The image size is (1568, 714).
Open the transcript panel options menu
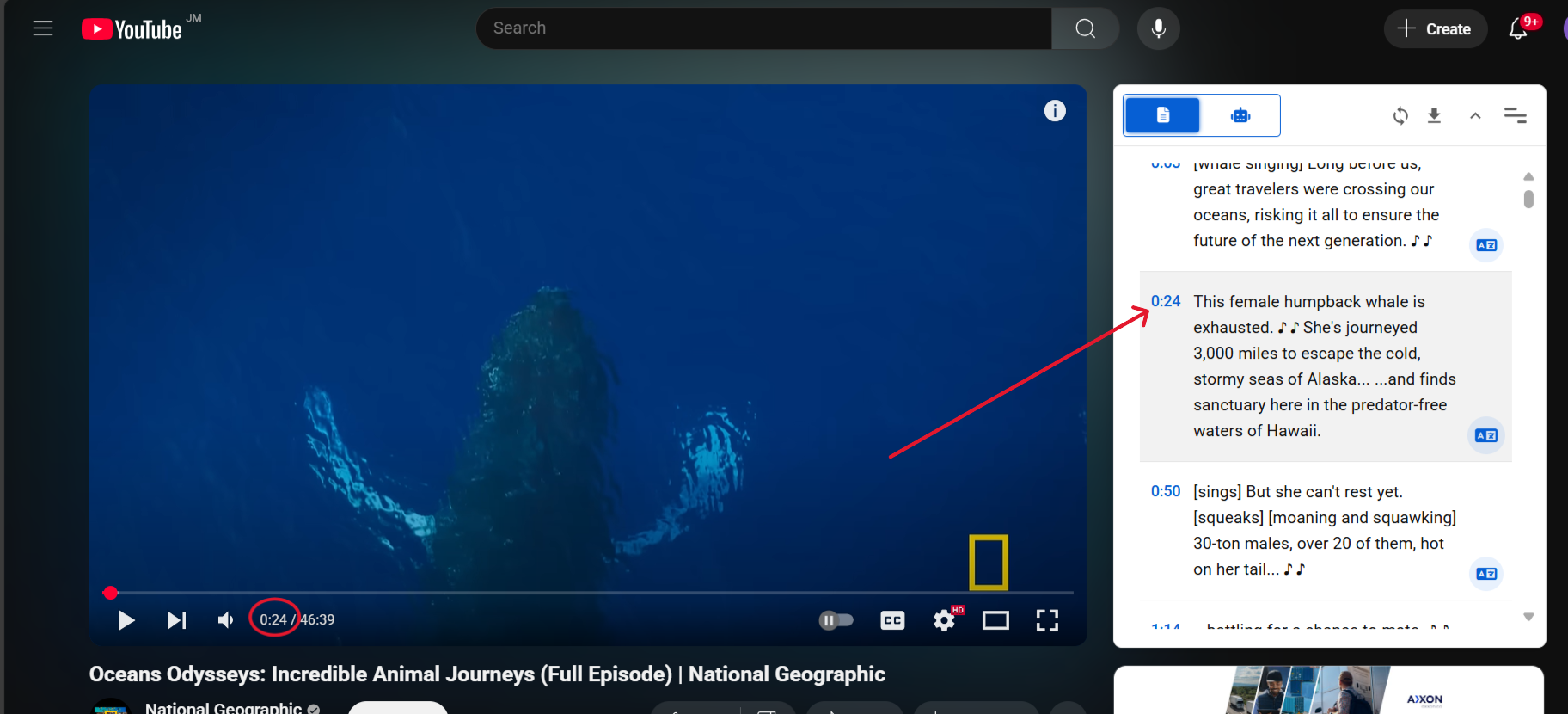point(1515,115)
